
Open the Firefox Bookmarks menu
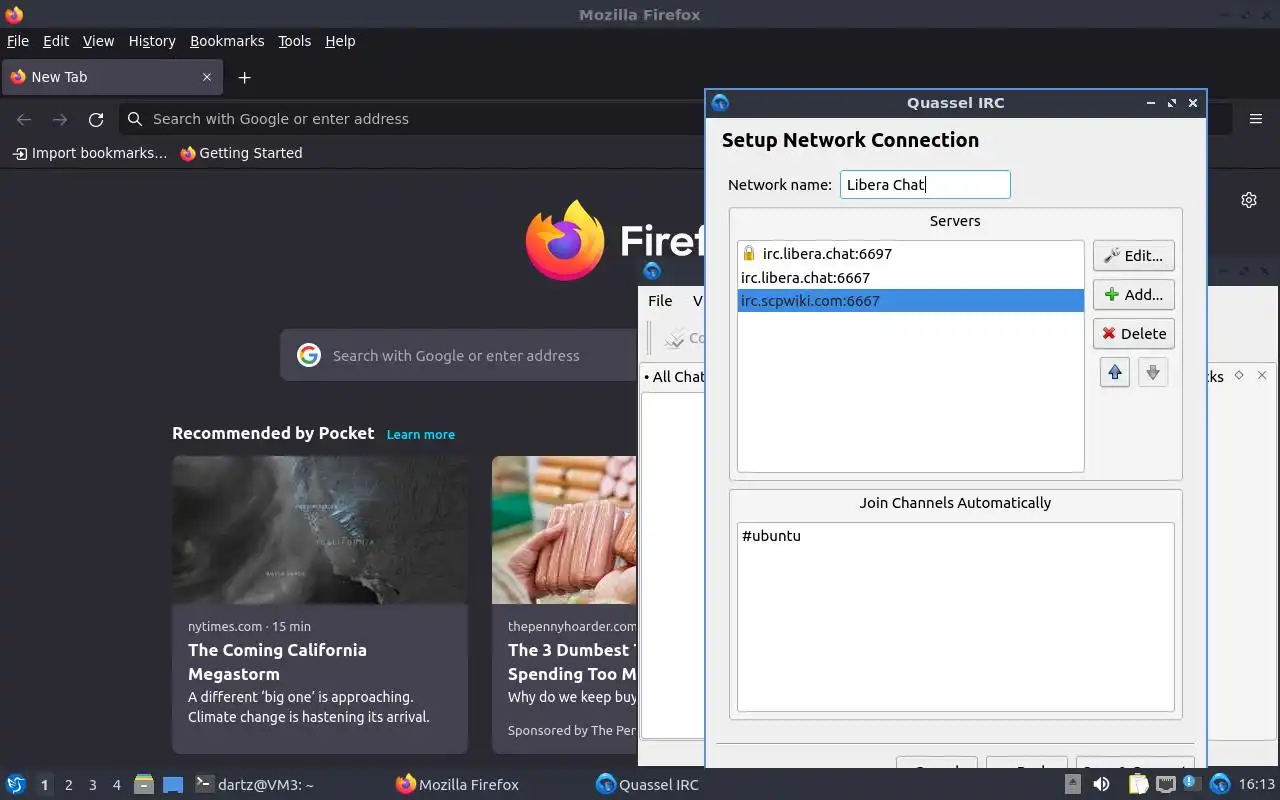pos(227,41)
